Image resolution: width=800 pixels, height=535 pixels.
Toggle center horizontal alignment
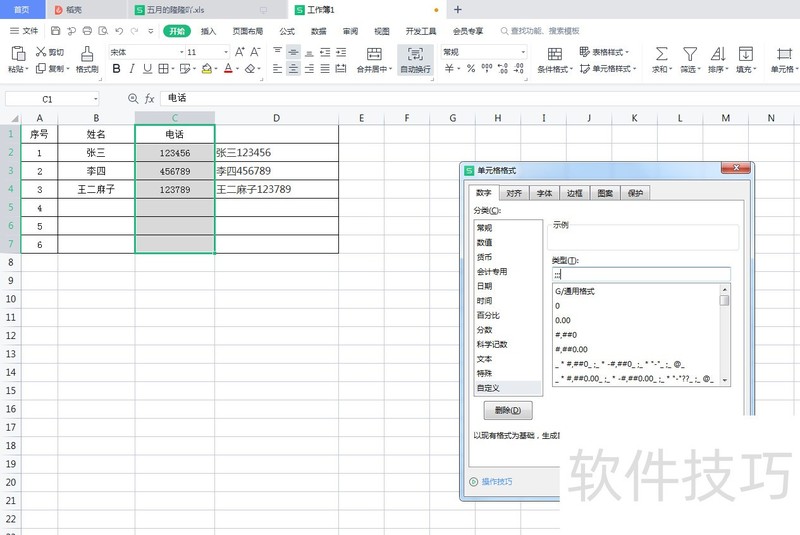pos(293,69)
